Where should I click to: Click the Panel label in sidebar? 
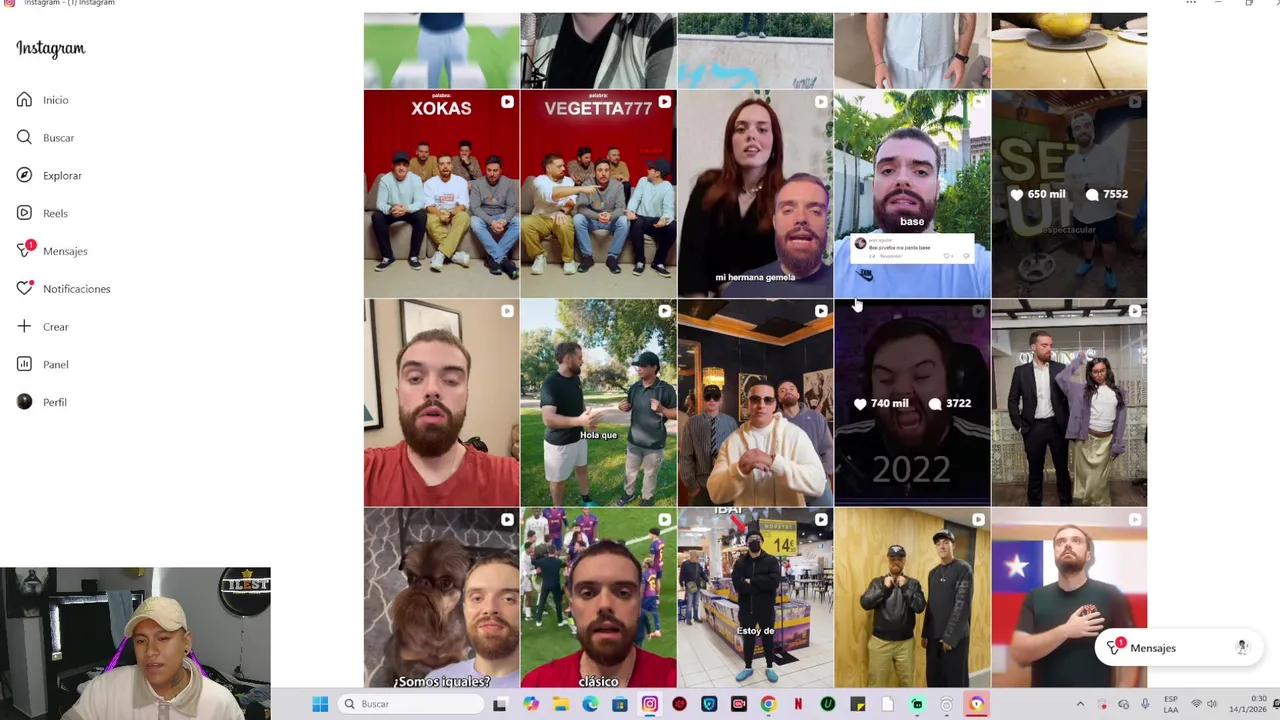click(56, 365)
